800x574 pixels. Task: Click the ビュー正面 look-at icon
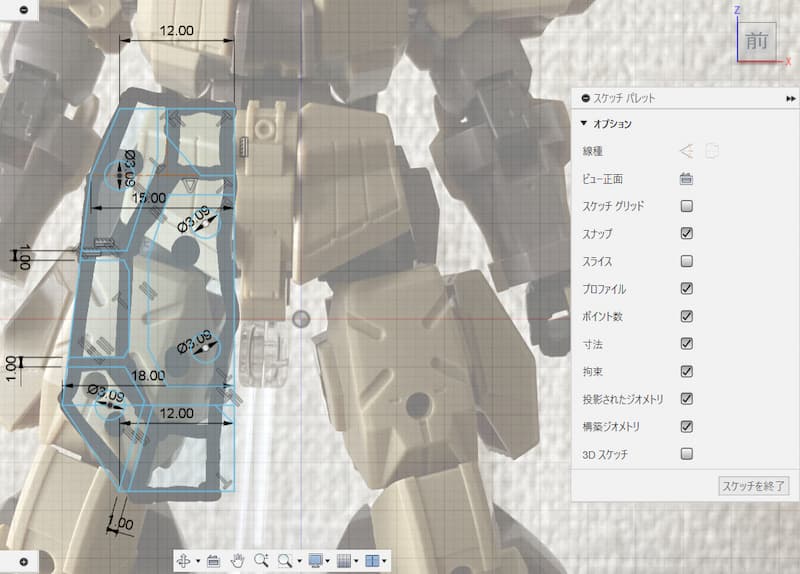[x=686, y=179]
